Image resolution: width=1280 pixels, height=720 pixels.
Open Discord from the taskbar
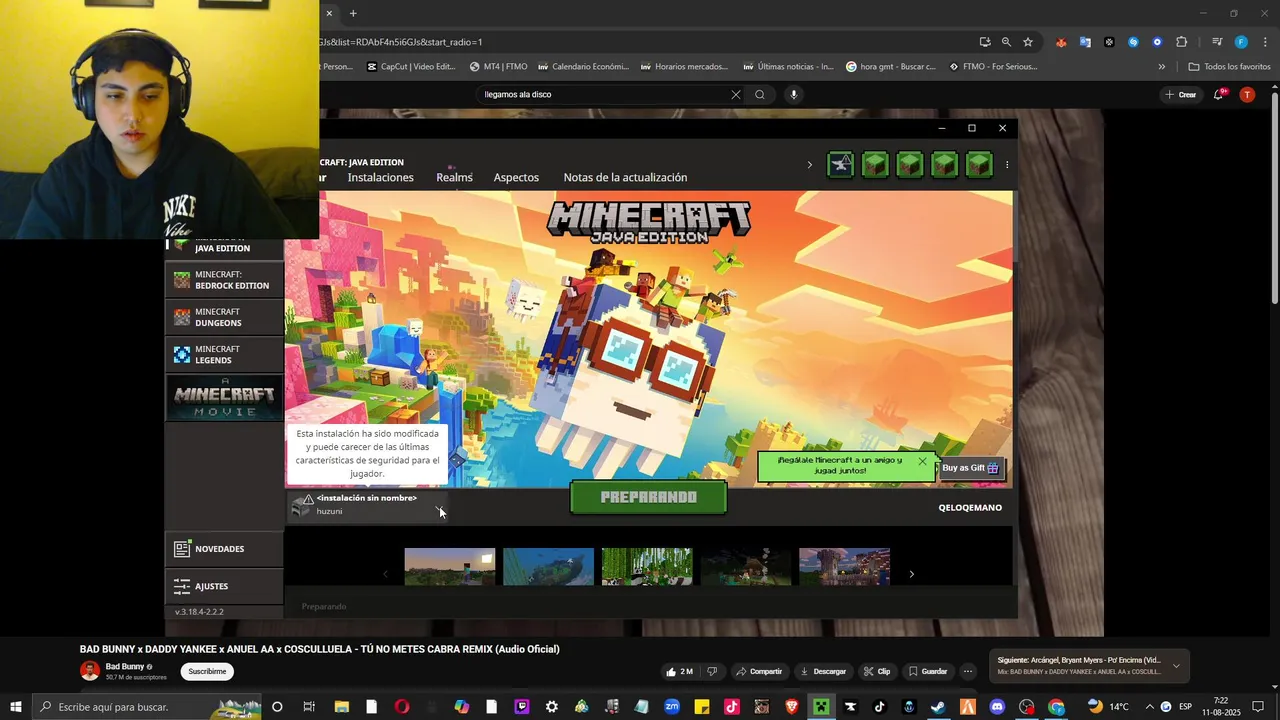tap(997, 707)
